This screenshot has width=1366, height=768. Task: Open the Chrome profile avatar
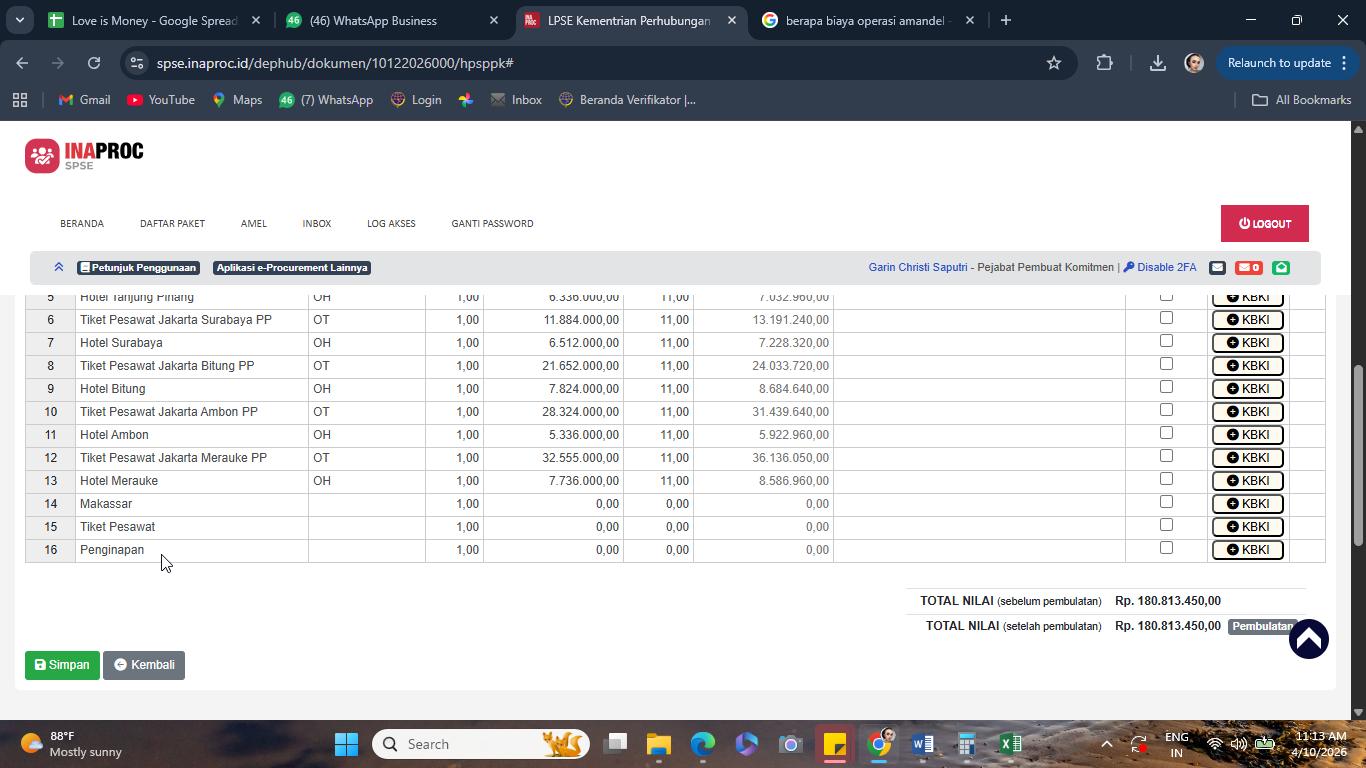tap(1194, 63)
